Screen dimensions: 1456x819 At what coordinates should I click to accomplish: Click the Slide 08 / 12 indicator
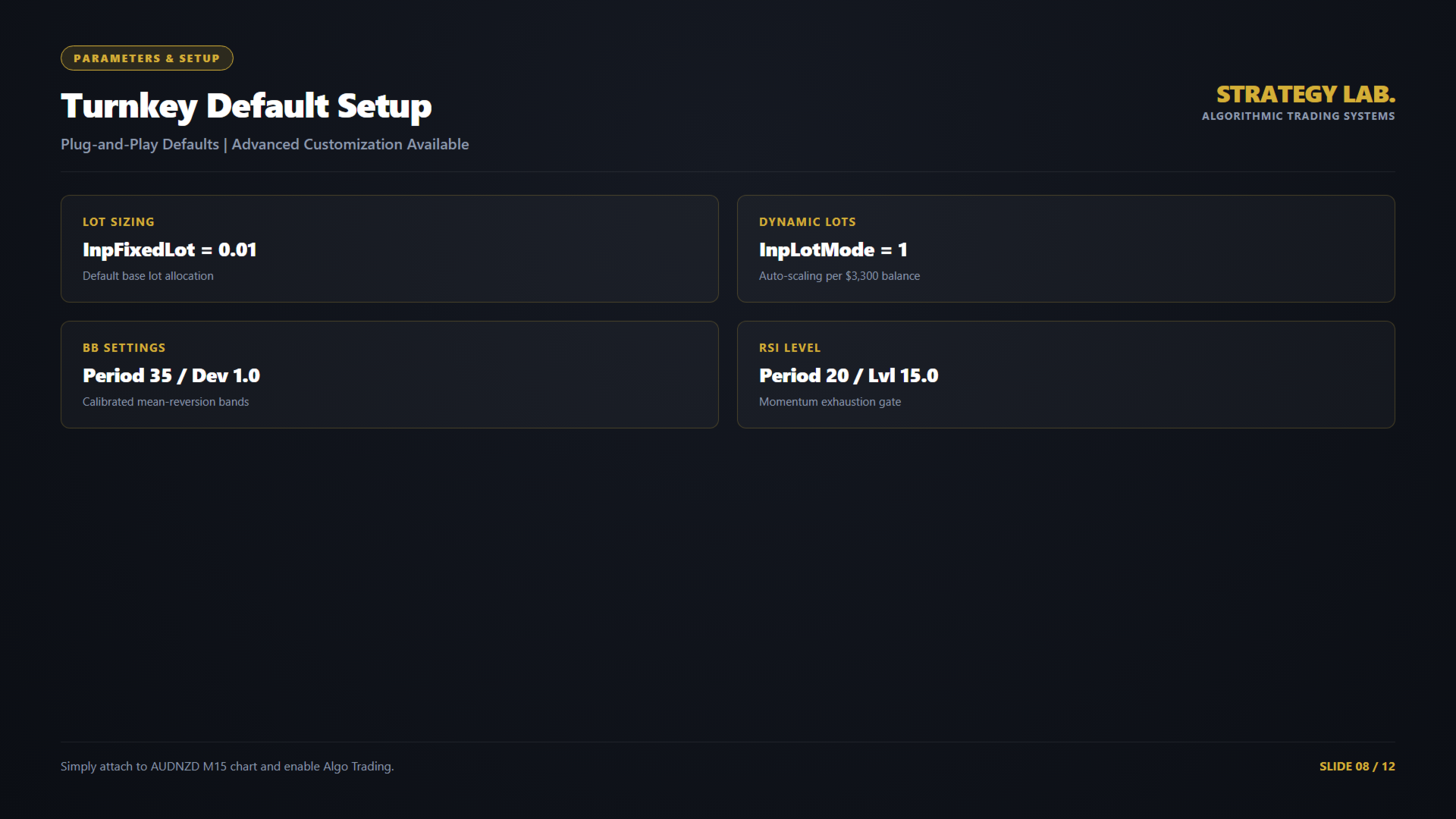[1357, 767]
